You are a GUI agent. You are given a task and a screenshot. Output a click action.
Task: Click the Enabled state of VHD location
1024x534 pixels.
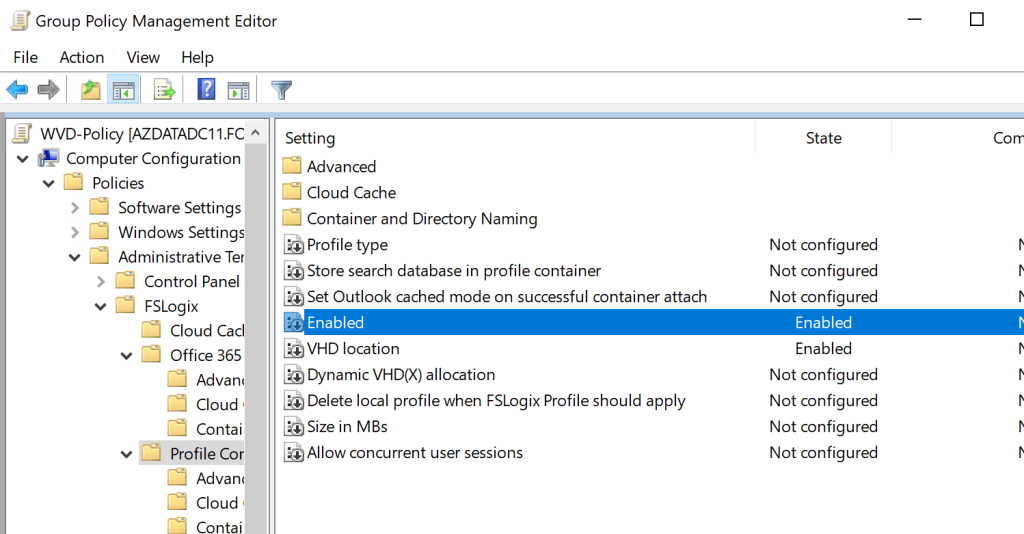(823, 349)
